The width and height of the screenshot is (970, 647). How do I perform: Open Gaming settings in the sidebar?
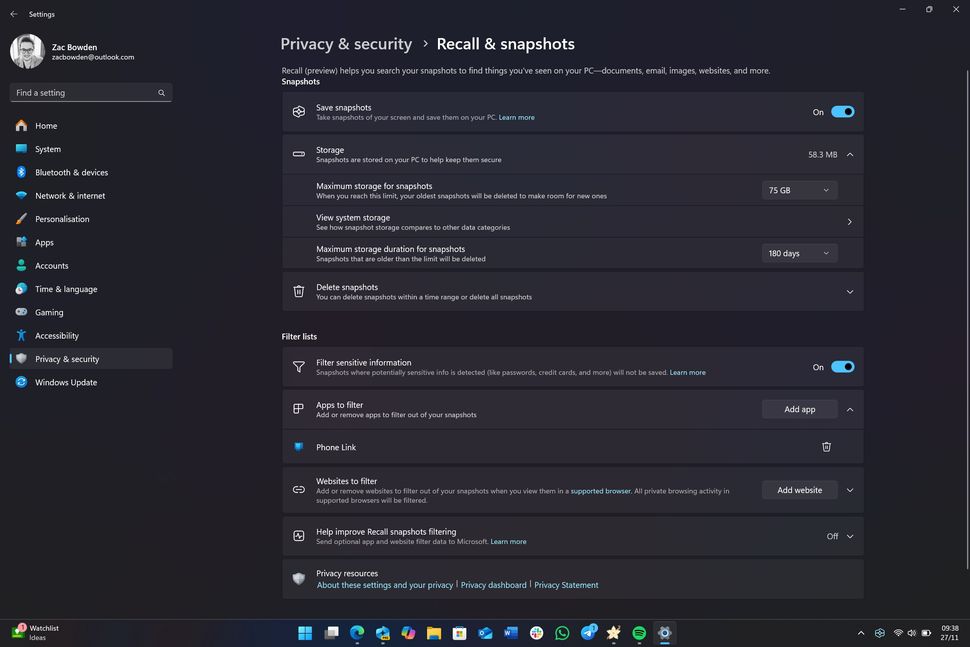(x=47, y=312)
